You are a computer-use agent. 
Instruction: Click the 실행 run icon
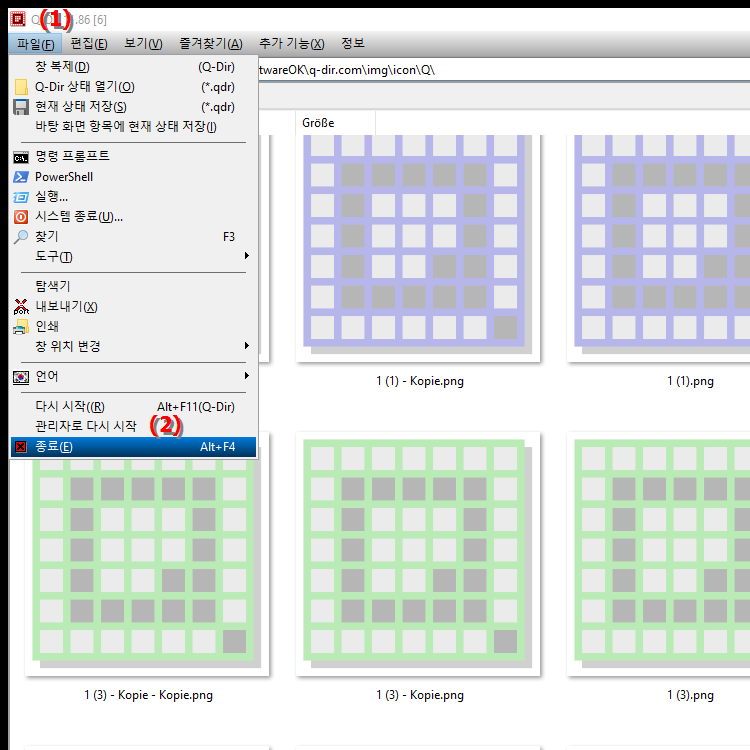coord(21,197)
